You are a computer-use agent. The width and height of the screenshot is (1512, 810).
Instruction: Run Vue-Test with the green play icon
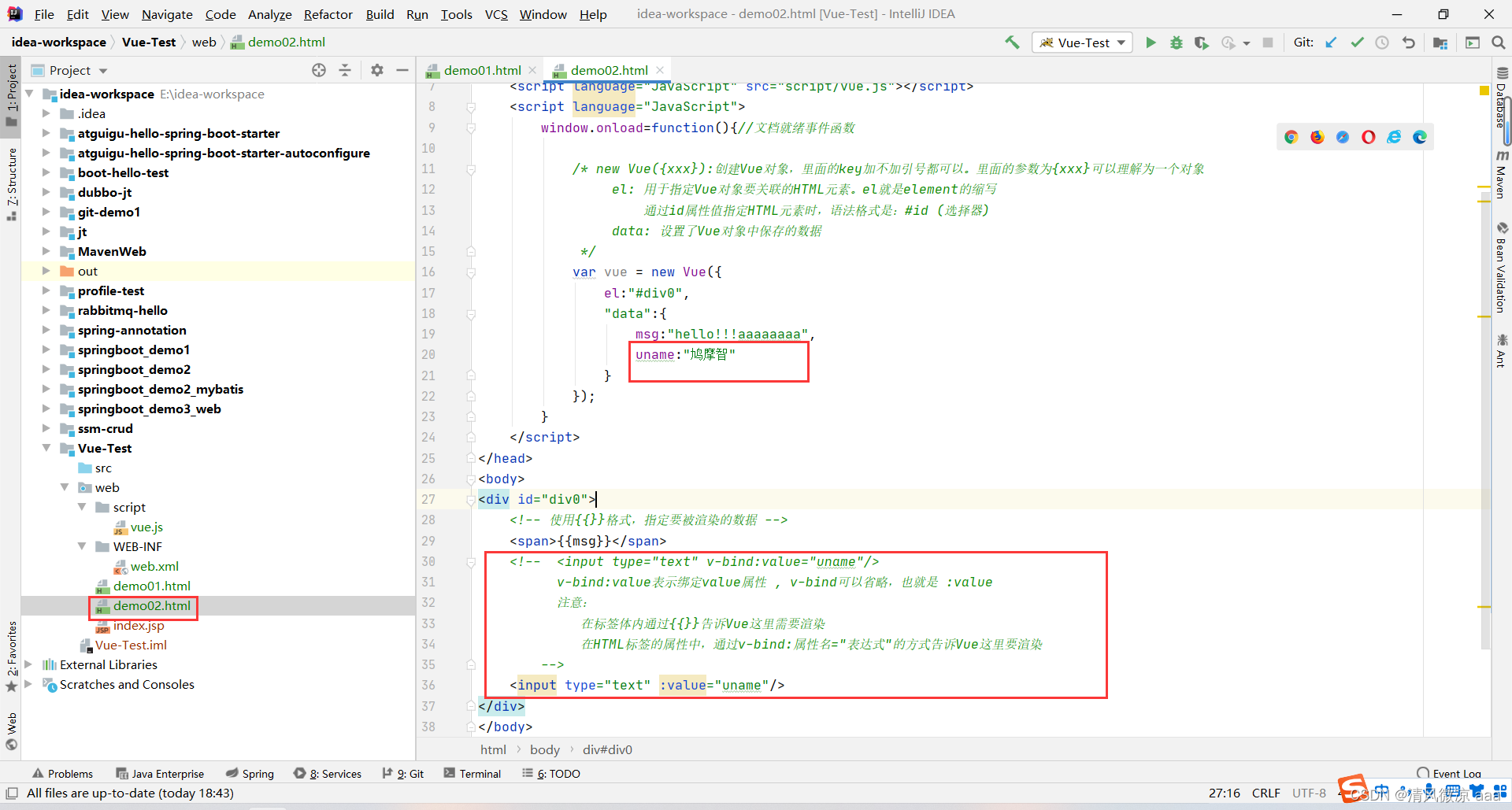pyautogui.click(x=1151, y=43)
